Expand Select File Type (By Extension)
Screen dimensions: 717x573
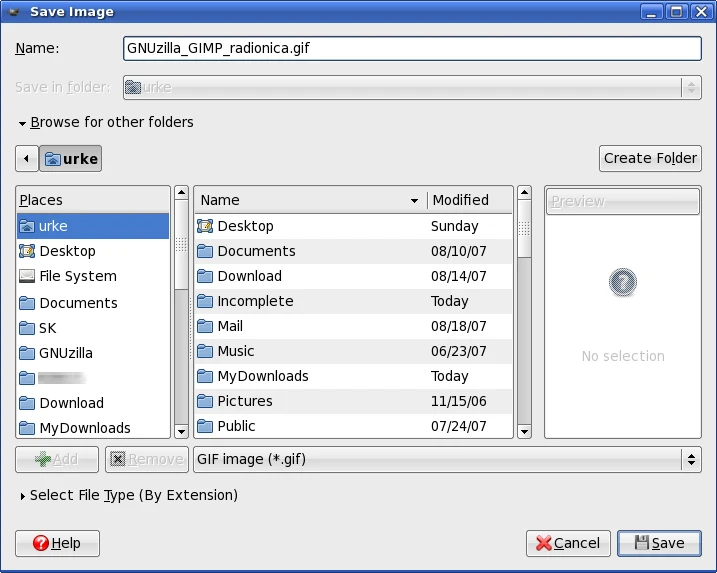click(x=22, y=496)
